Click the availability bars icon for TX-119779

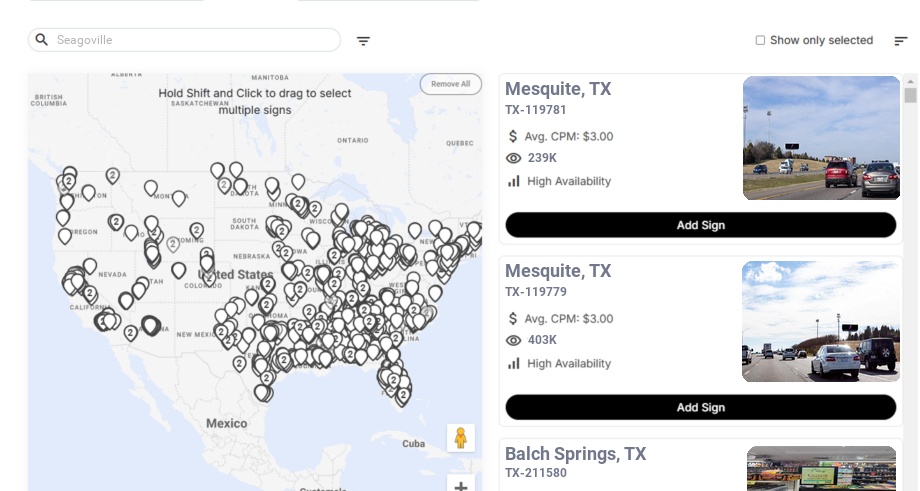click(514, 363)
